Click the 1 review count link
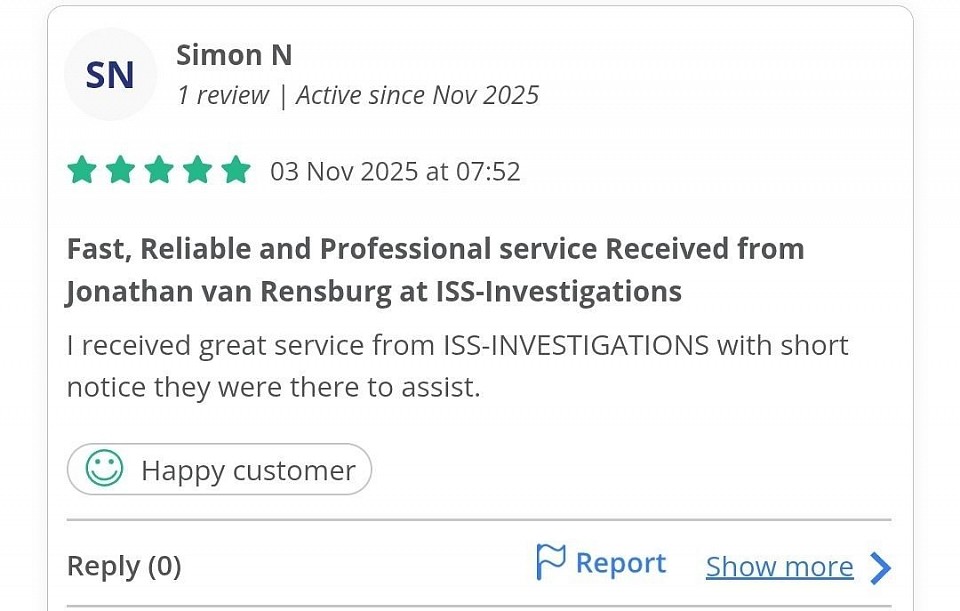960x611 pixels. tap(222, 95)
